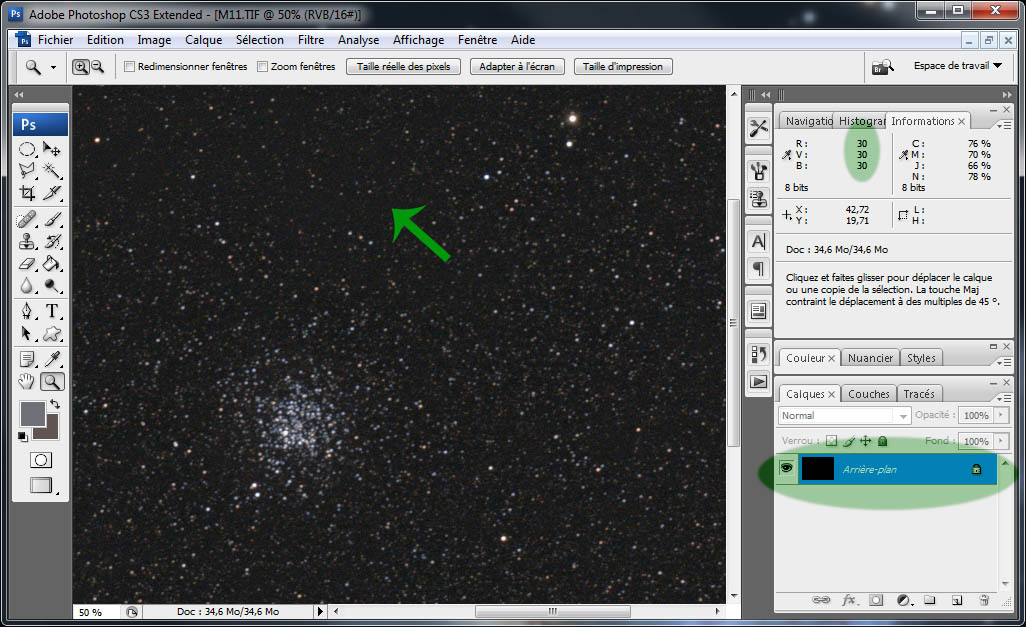Select the Eyedropper tool in toolbox

click(x=52, y=359)
